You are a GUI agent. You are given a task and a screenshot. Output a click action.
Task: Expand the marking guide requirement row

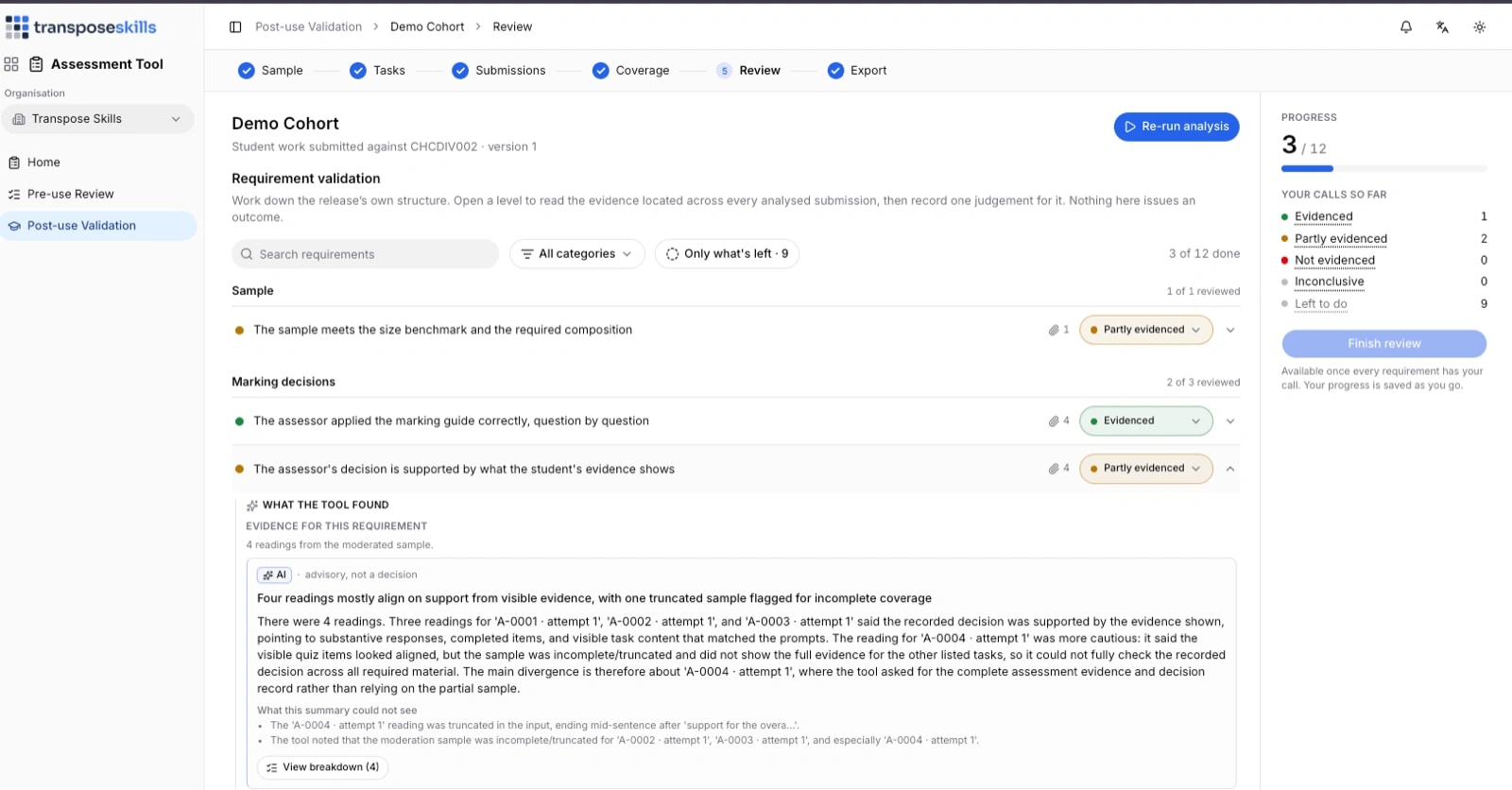[x=1230, y=421]
